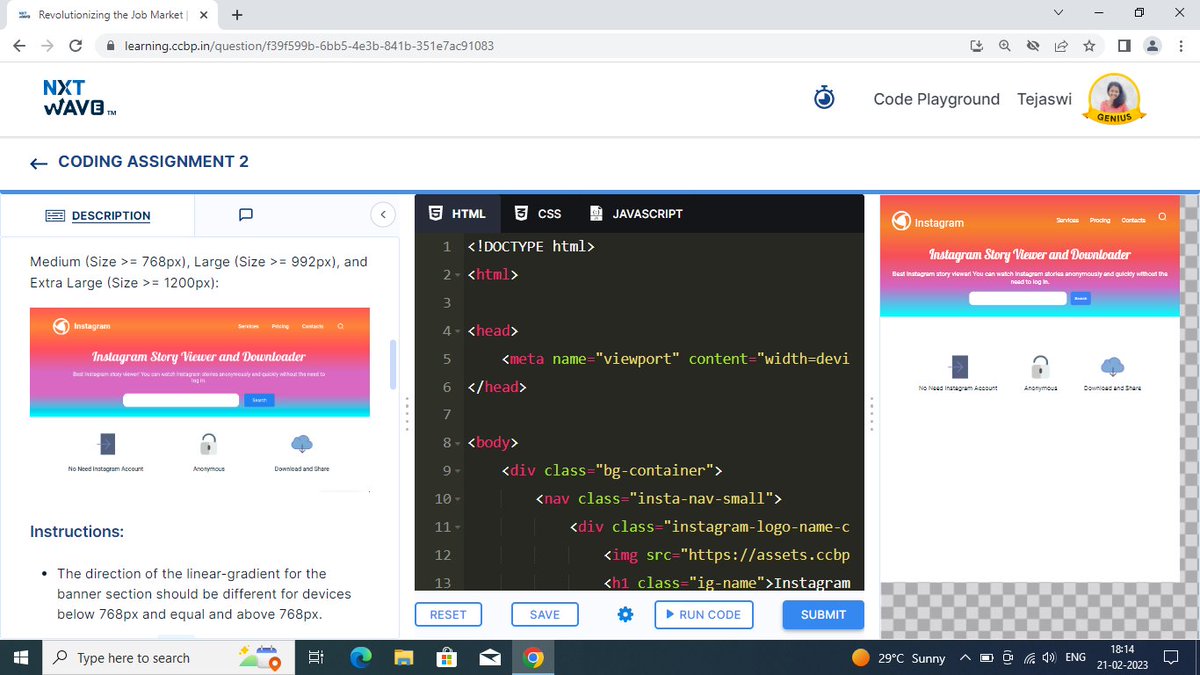Bookmark this page with the star icon

[1088, 46]
